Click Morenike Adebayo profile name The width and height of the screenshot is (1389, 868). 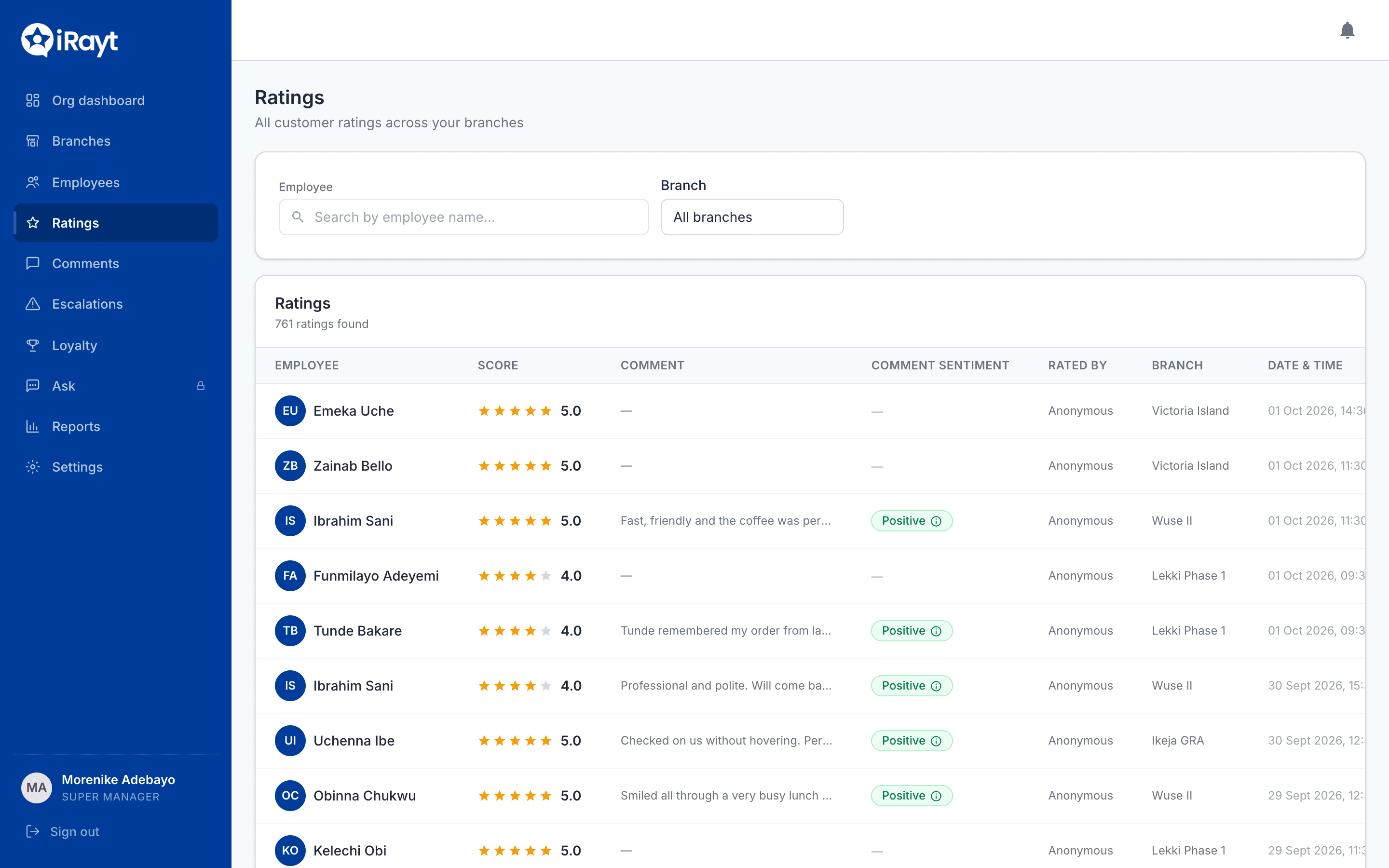(x=118, y=780)
